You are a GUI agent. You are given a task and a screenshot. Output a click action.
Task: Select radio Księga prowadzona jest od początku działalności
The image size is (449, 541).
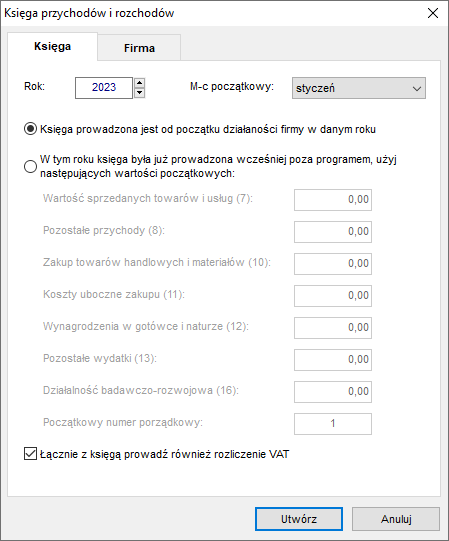coord(30,129)
